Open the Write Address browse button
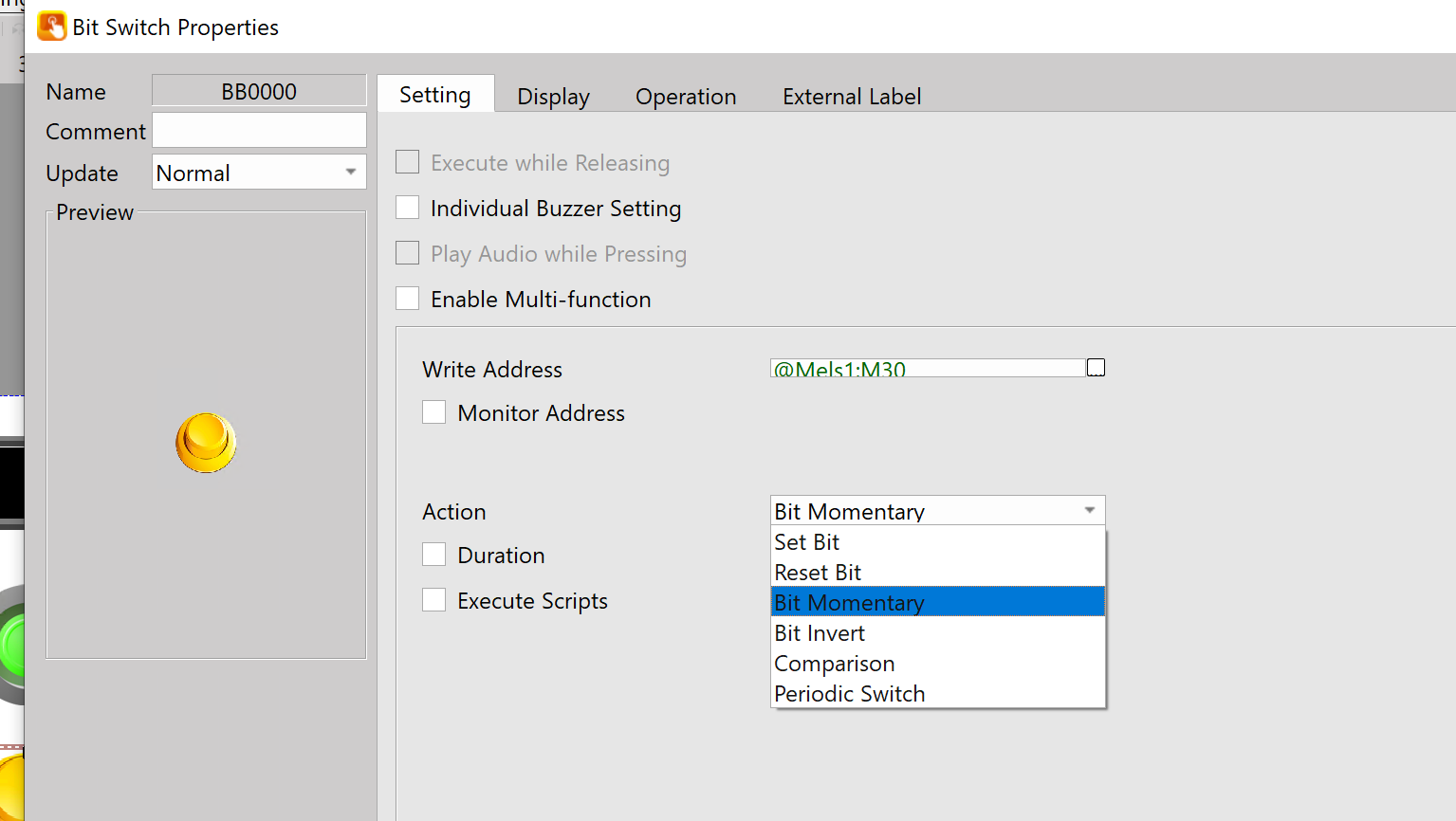This screenshot has width=1456, height=821. [1096, 368]
